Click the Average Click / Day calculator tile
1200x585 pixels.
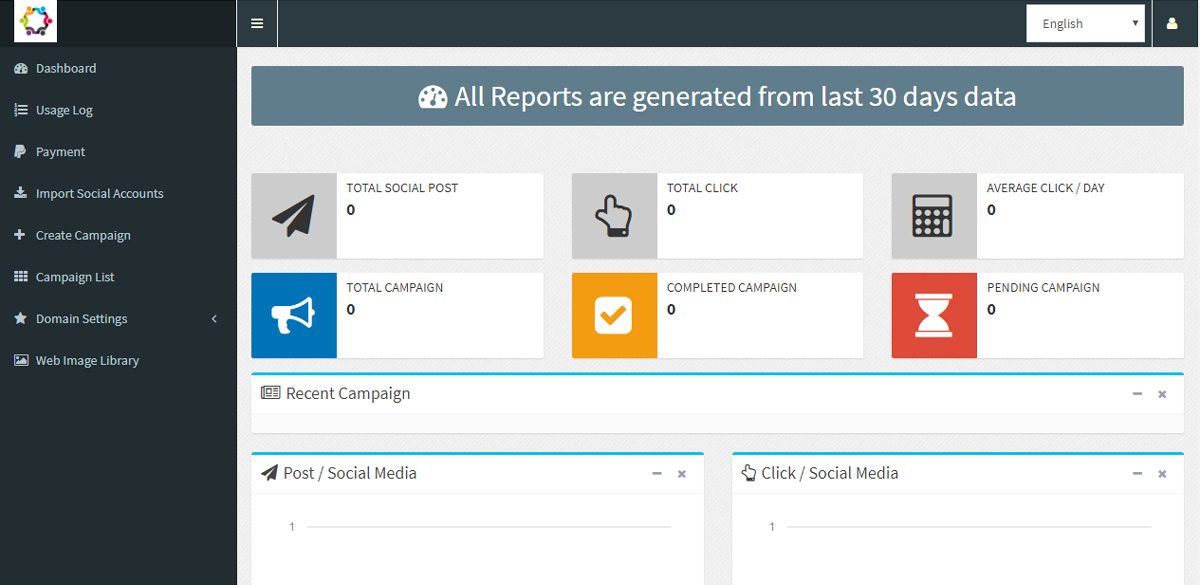pyautogui.click(x=934, y=215)
